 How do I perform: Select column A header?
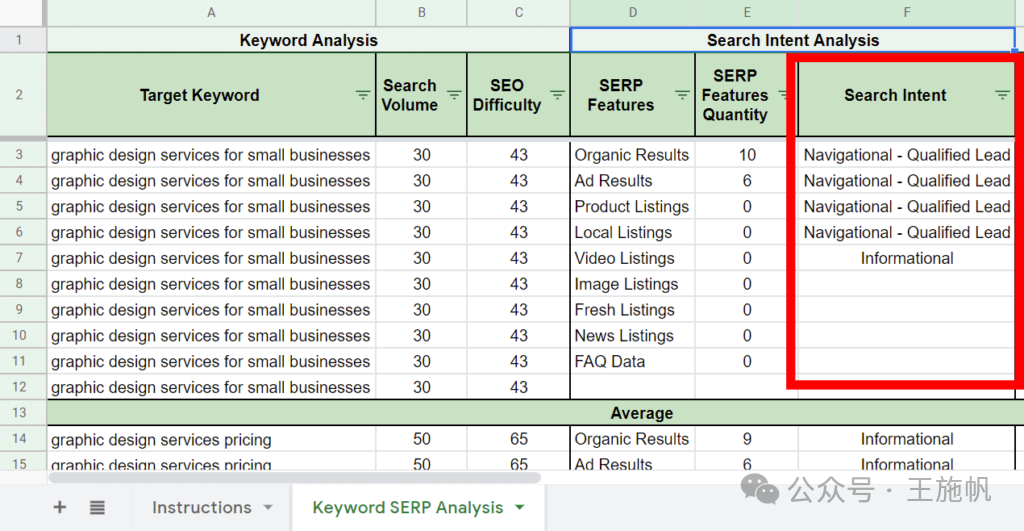(211, 12)
